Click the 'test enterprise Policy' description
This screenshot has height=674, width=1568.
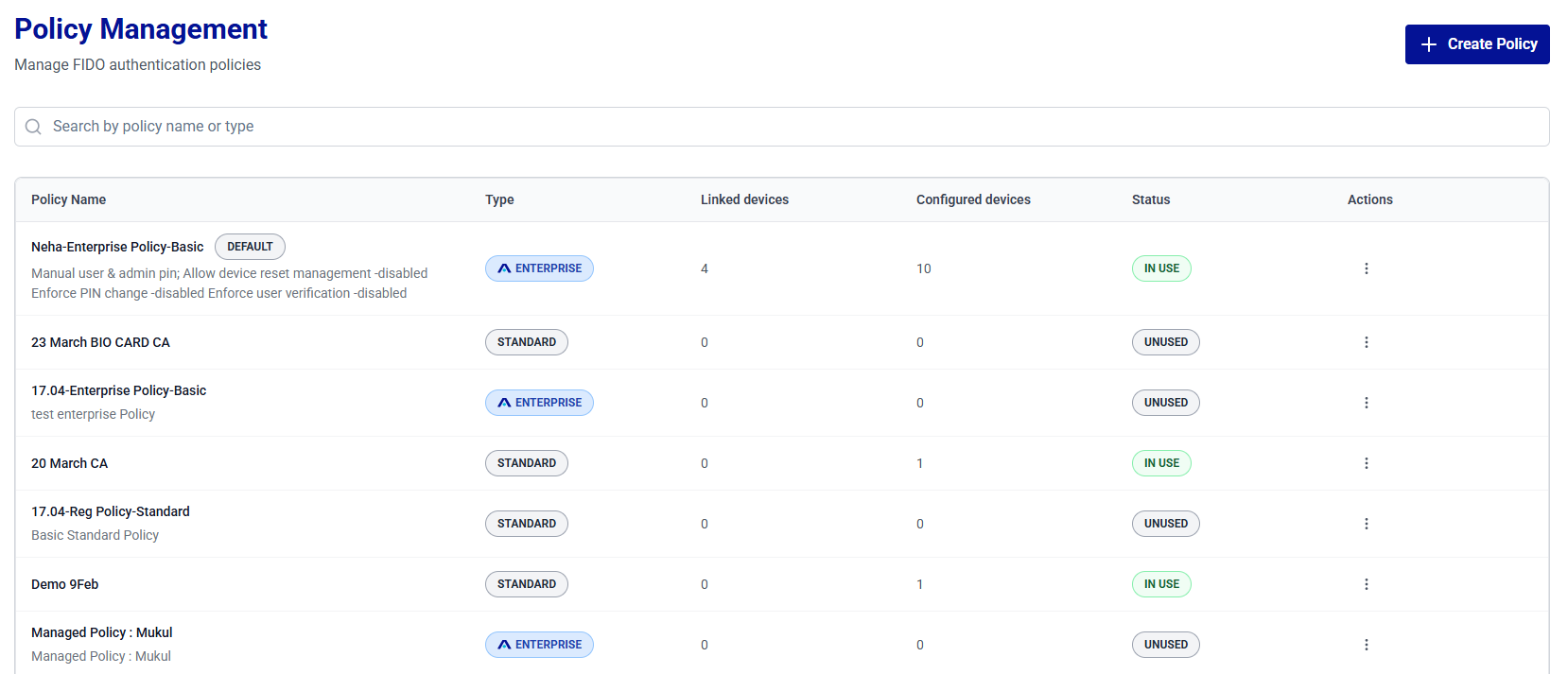93,414
